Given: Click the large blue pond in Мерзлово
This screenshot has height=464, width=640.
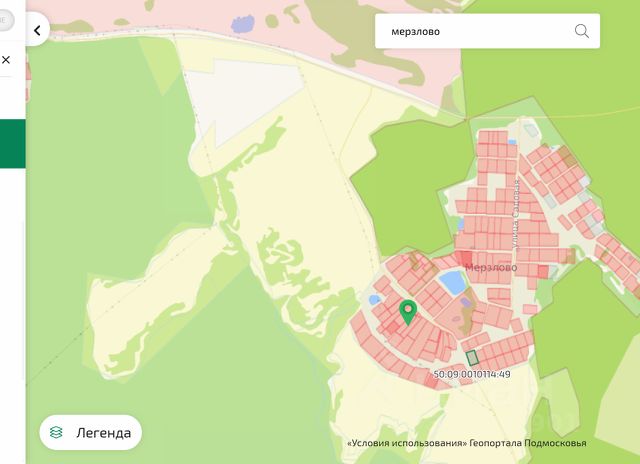Looking at the screenshot, I should [x=453, y=282].
